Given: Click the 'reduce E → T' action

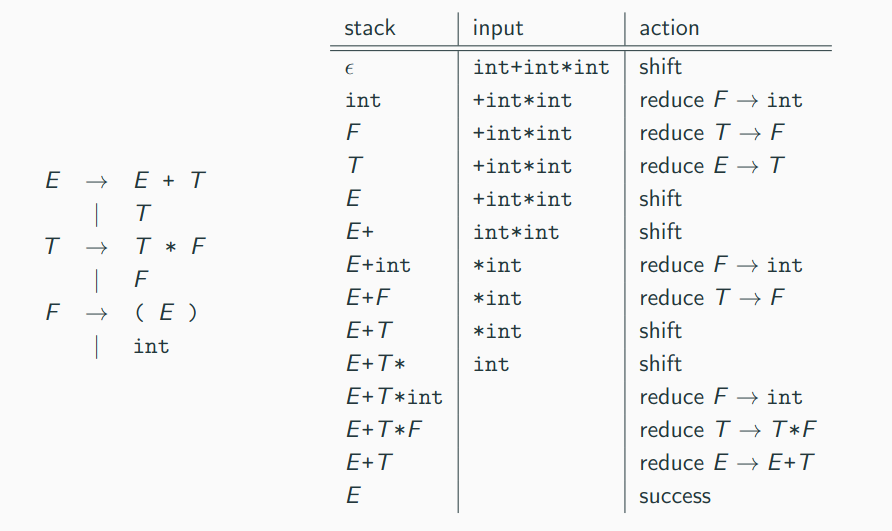Looking at the screenshot, I should [712, 166].
